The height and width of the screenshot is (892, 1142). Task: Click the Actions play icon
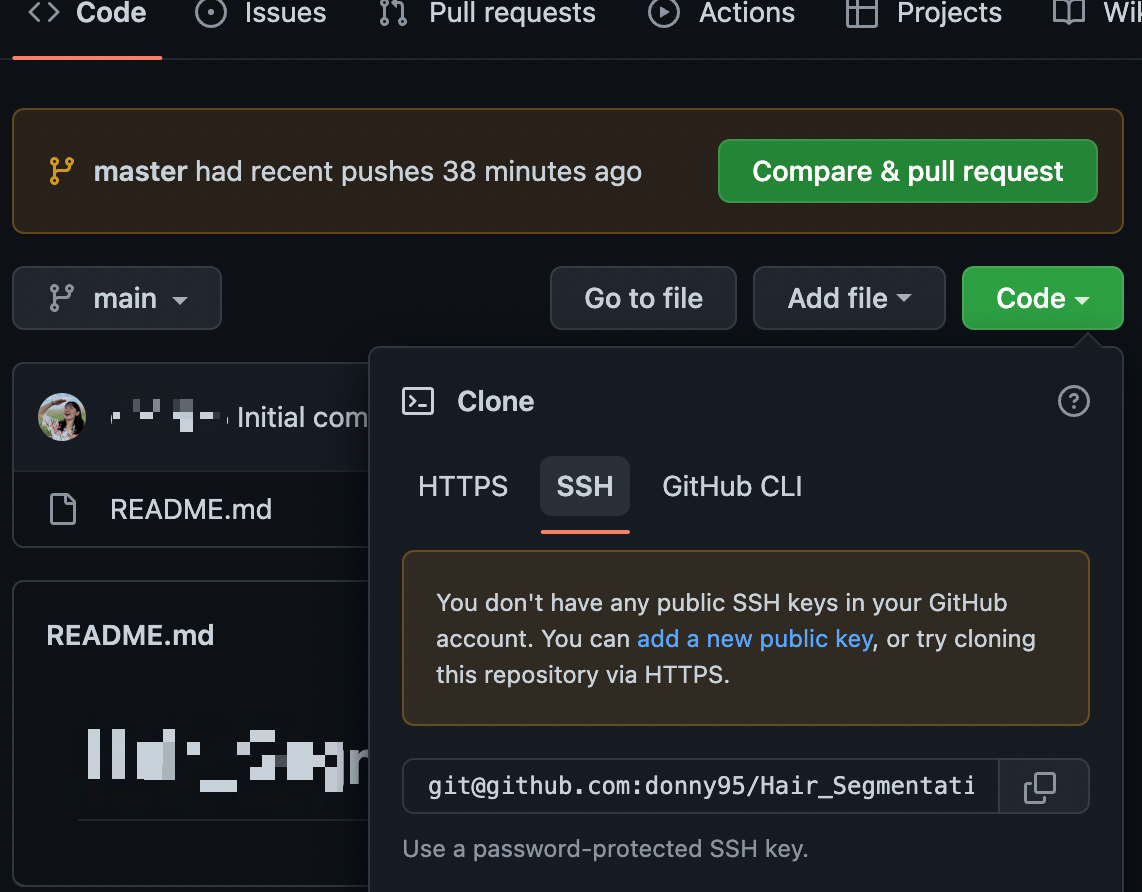663,13
